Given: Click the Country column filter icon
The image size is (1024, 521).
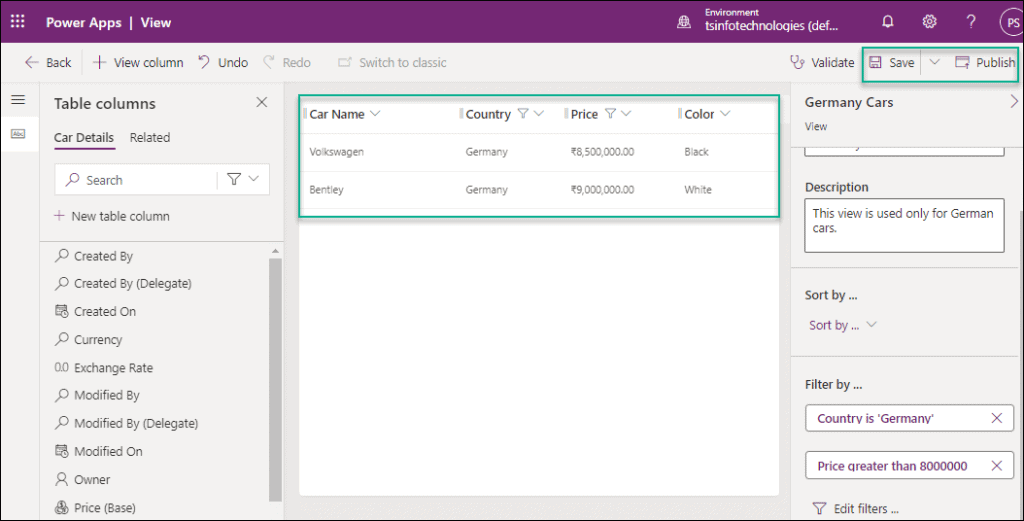Looking at the screenshot, I should pos(523,114).
